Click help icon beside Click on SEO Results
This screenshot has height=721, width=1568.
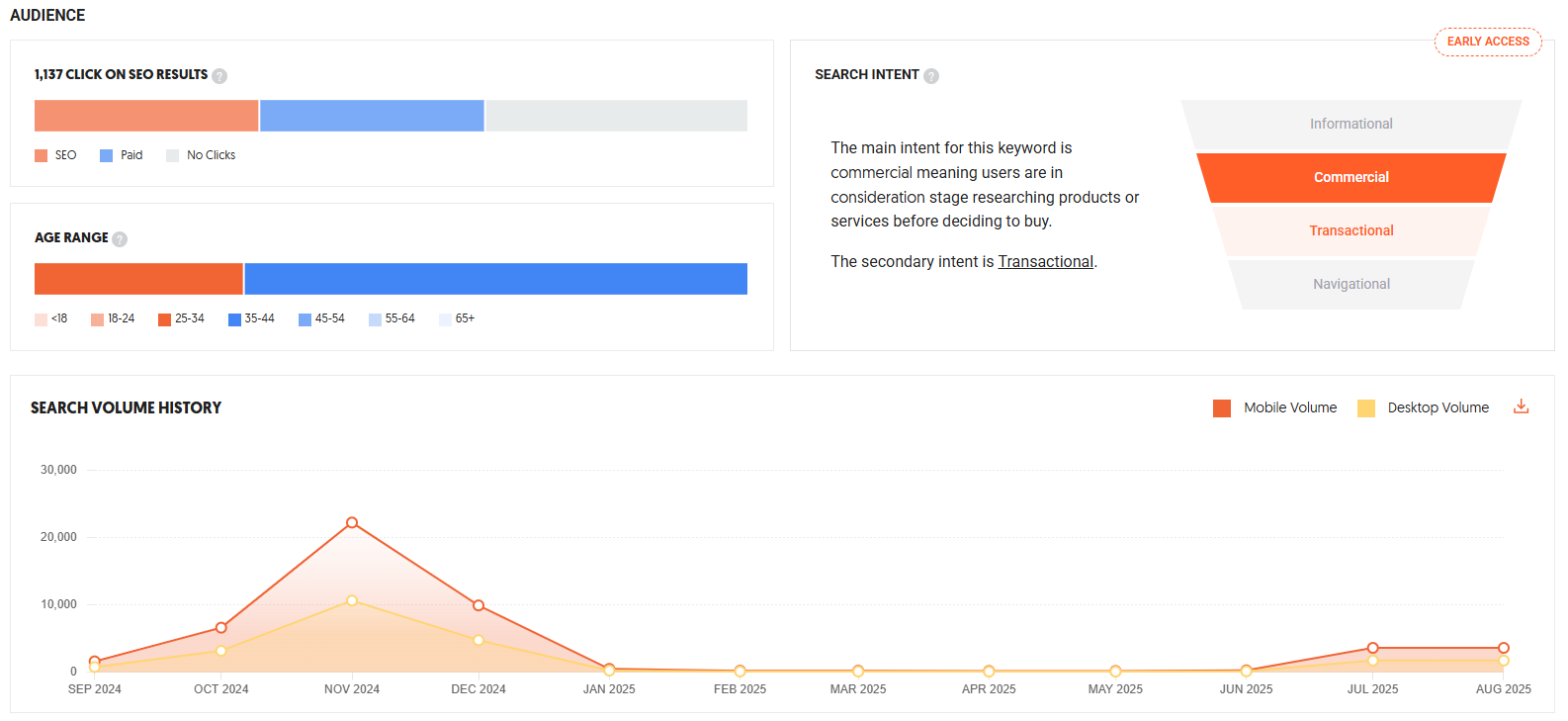[x=219, y=76]
